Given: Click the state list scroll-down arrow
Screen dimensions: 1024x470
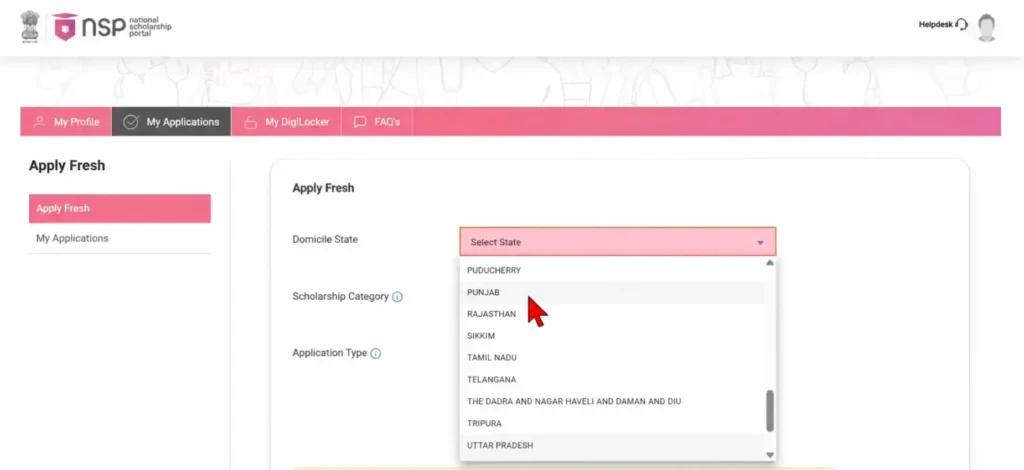Looking at the screenshot, I should [x=770, y=455].
